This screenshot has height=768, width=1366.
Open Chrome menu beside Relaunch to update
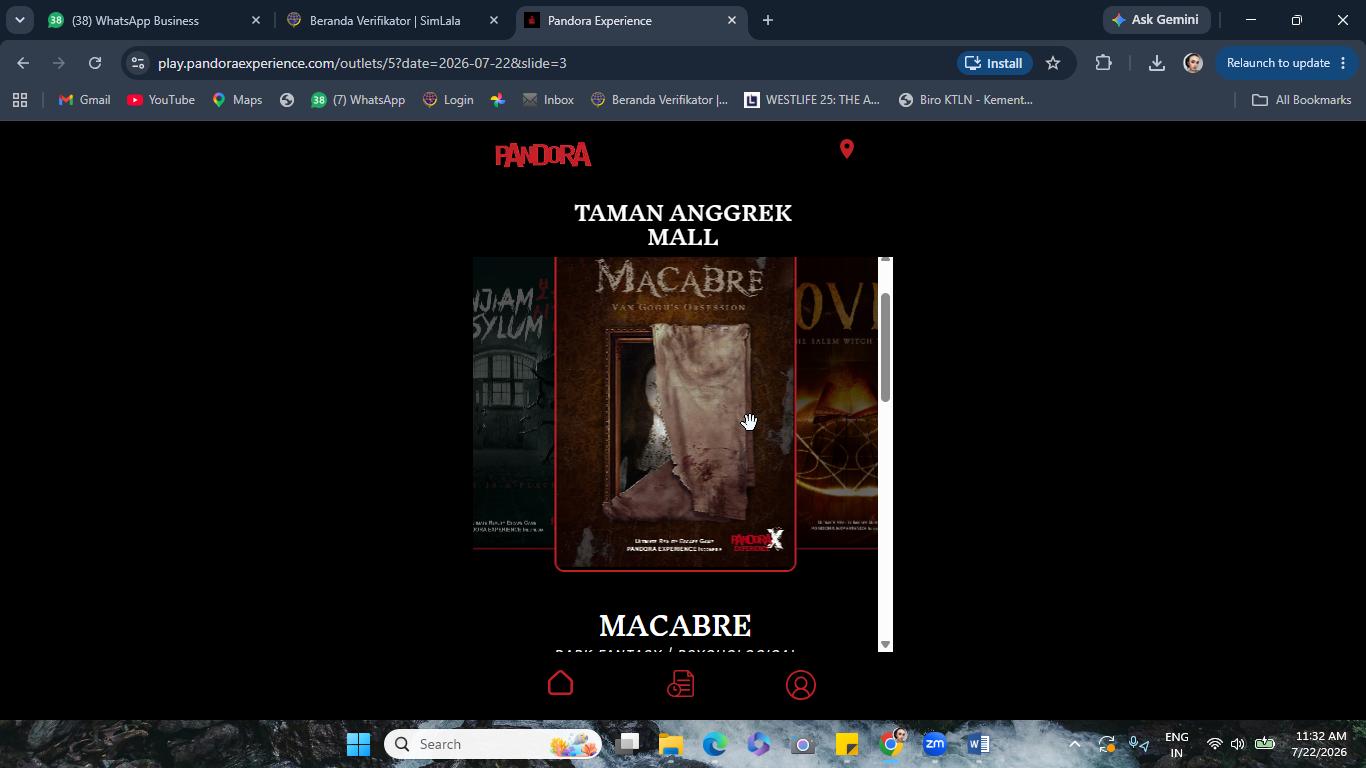(x=1343, y=63)
